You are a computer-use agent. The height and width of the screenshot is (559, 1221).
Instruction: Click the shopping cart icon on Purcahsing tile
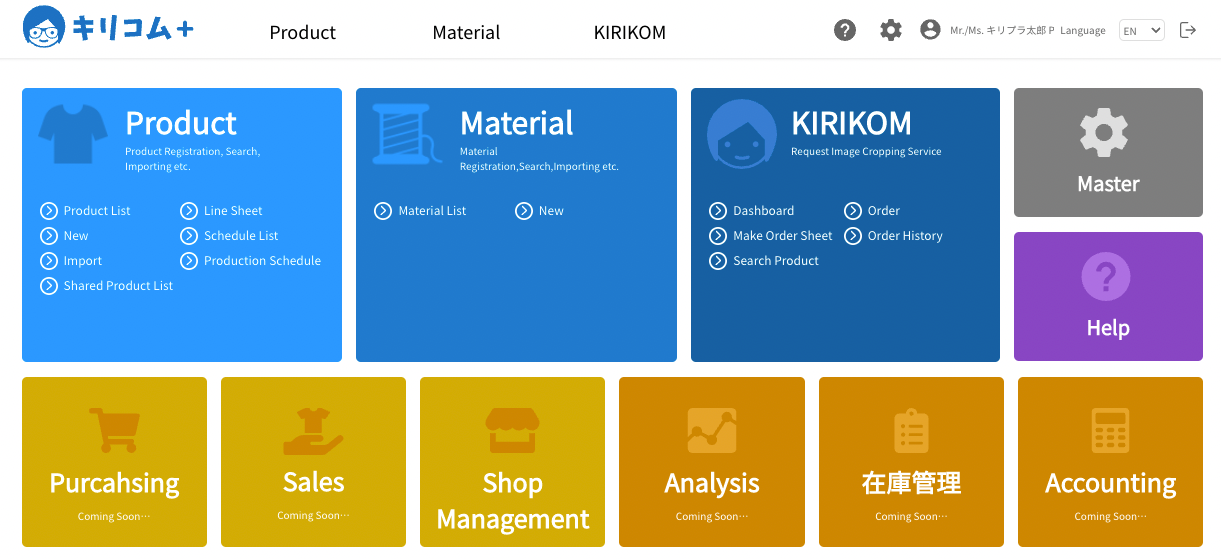[x=113, y=430]
